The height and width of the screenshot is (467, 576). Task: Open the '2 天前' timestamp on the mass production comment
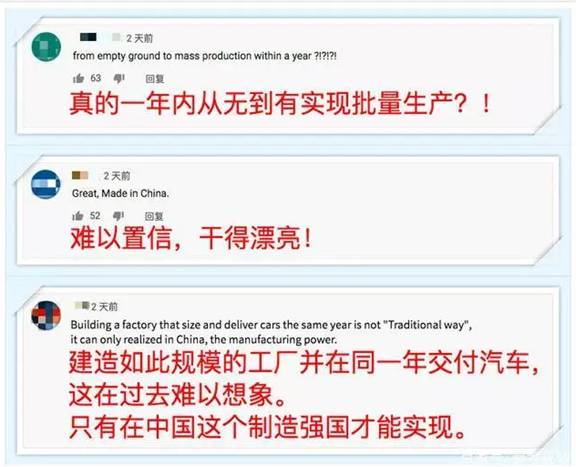(x=140, y=38)
